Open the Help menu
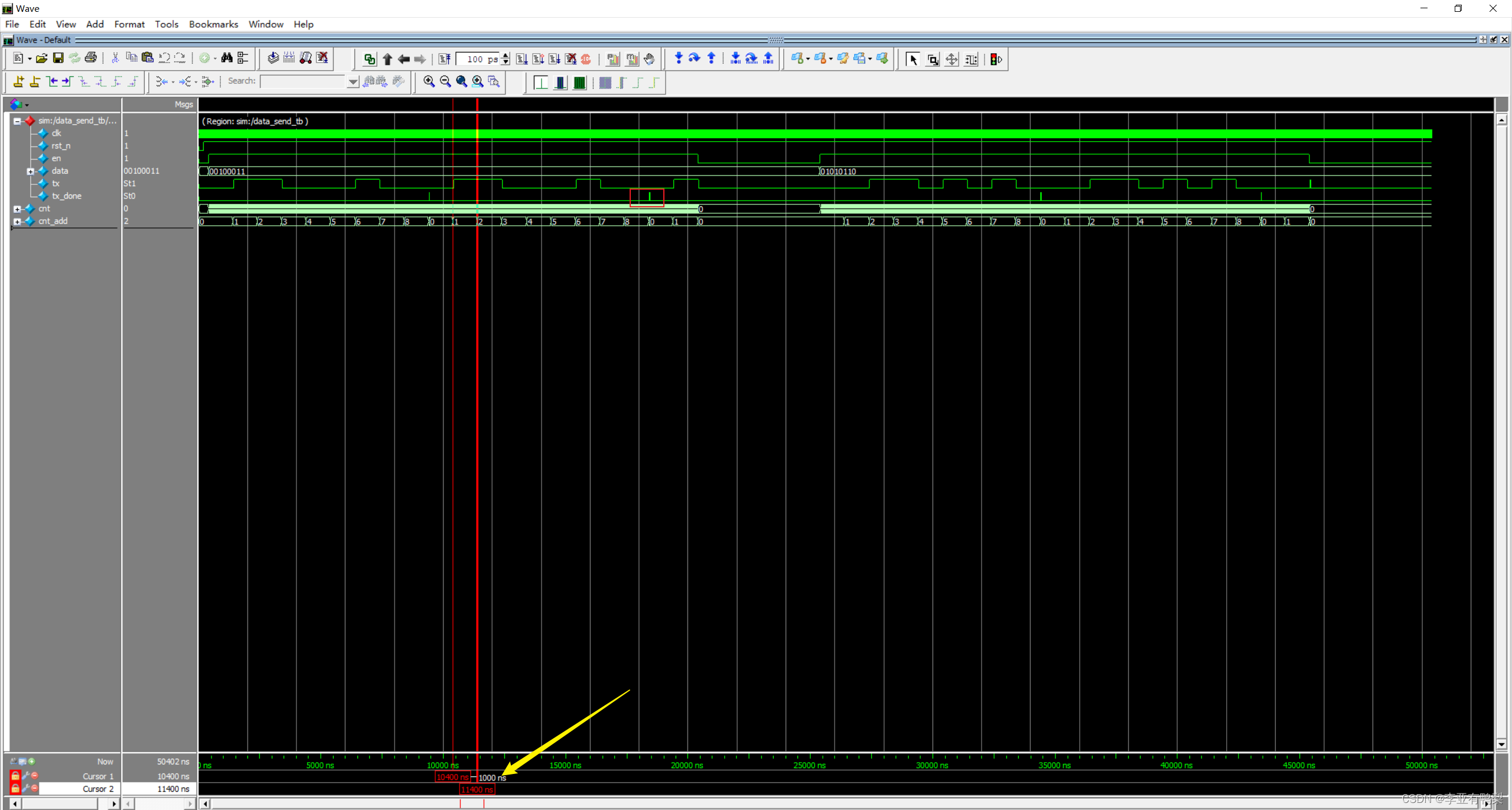1512x810 pixels. tap(304, 24)
